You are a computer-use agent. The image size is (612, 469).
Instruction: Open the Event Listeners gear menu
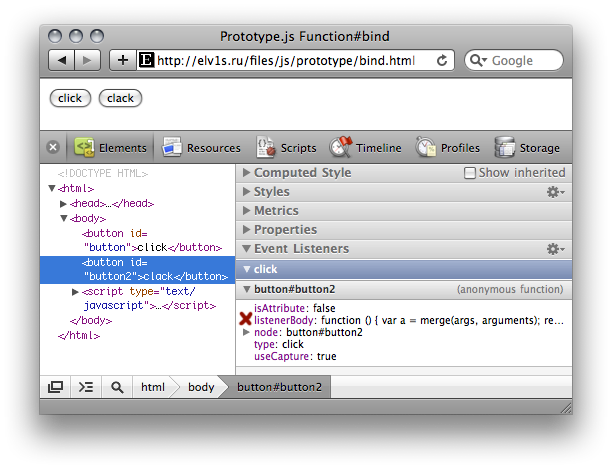click(x=555, y=249)
